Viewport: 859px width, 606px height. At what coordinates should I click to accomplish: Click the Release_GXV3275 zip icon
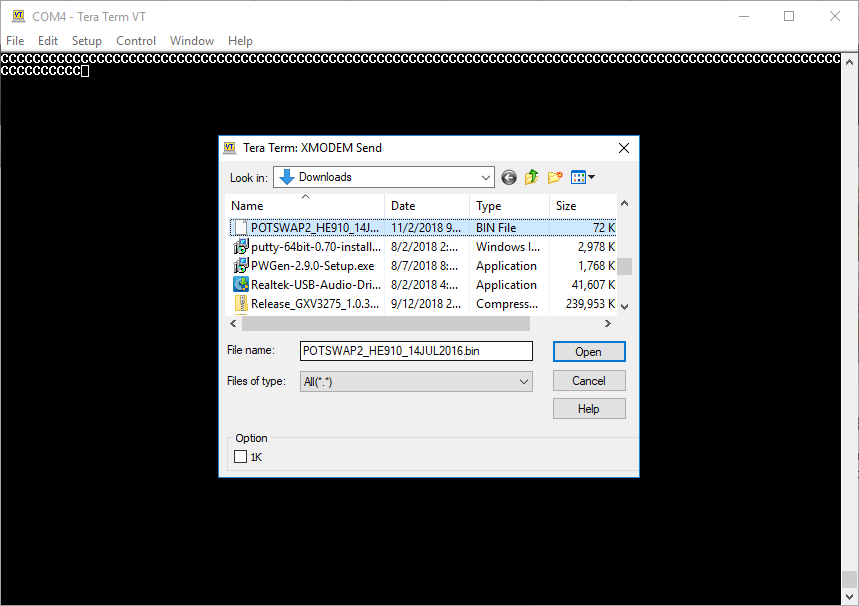(240, 304)
